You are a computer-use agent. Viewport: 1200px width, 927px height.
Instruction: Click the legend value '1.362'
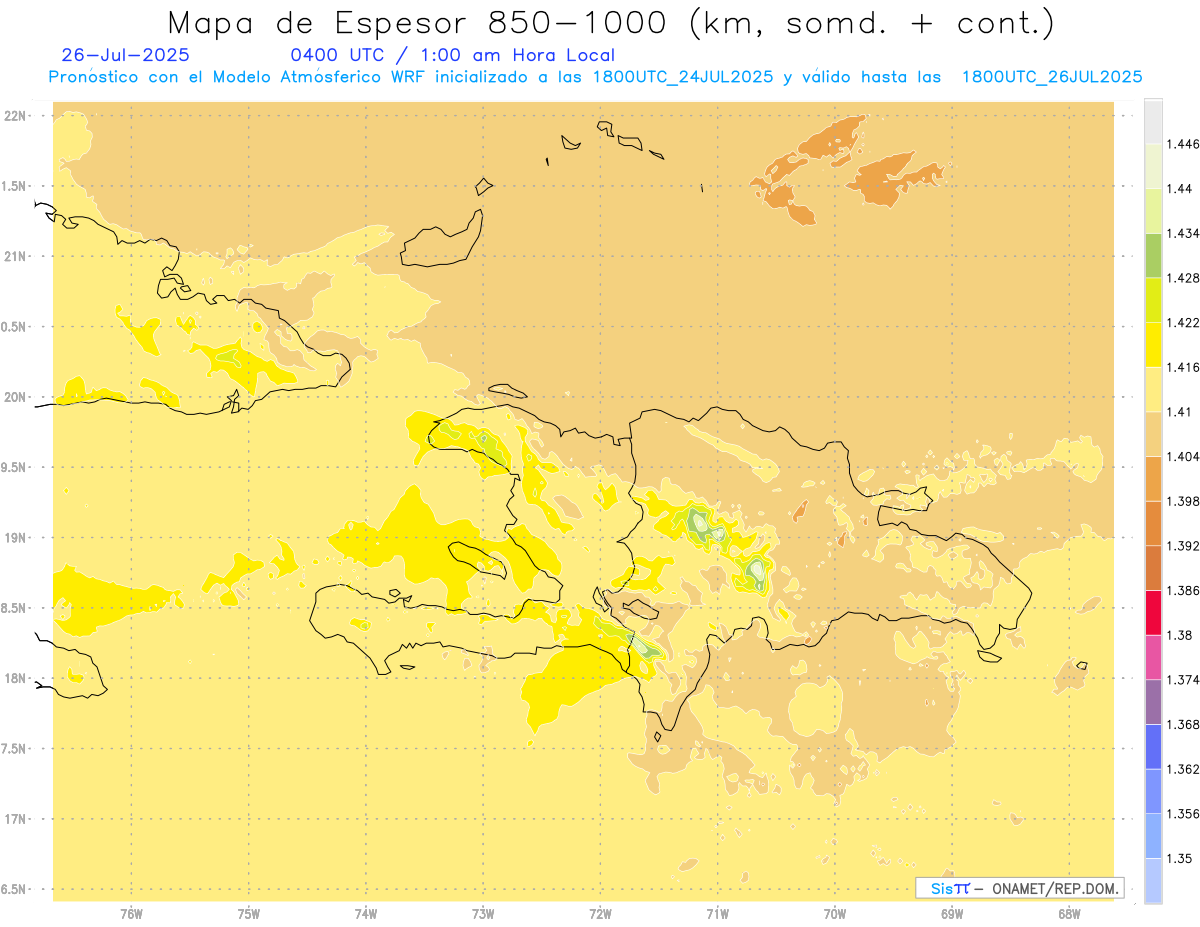(x=1185, y=769)
